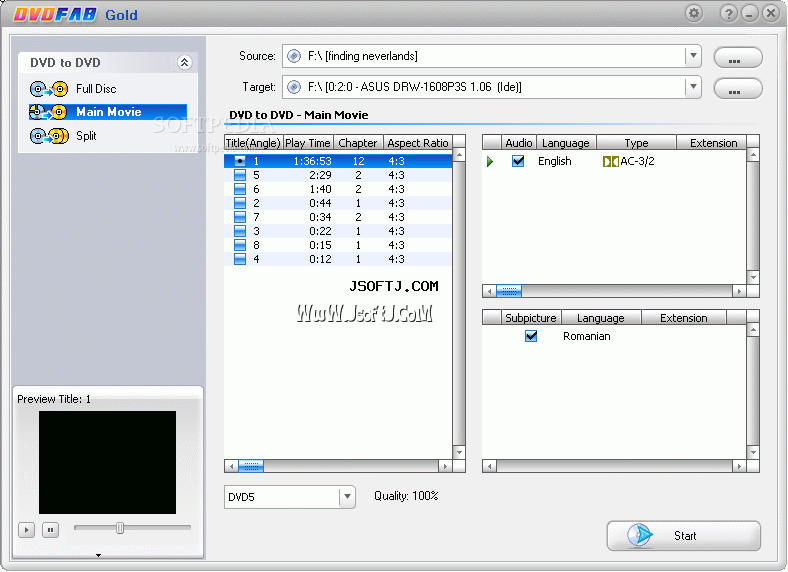
Task: Play the title preview
Action: [x=27, y=530]
